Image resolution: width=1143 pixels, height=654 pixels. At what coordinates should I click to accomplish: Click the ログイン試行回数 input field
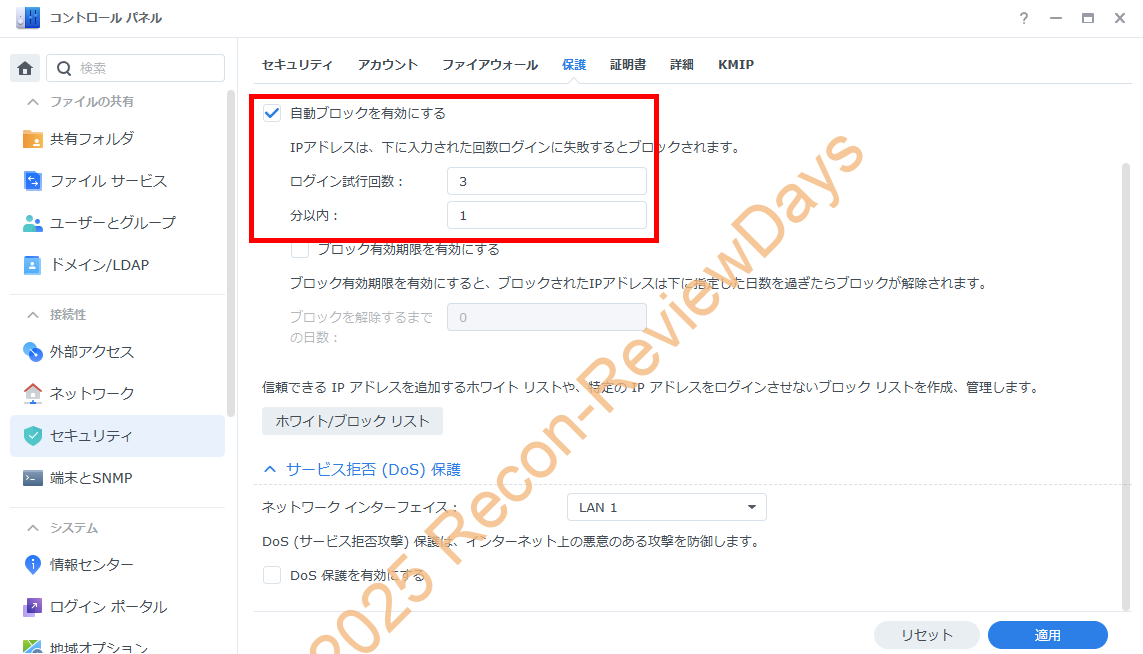[x=546, y=181]
